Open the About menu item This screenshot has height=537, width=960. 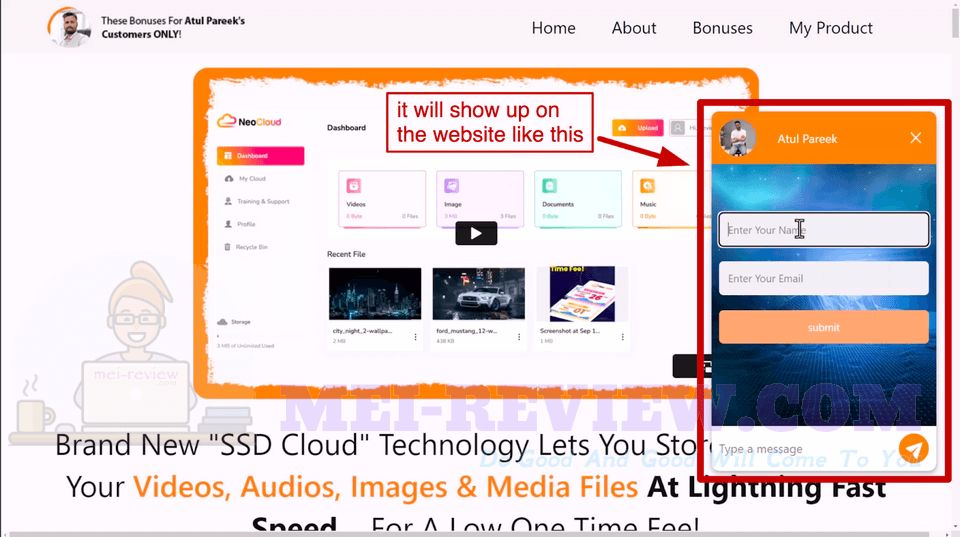[634, 28]
